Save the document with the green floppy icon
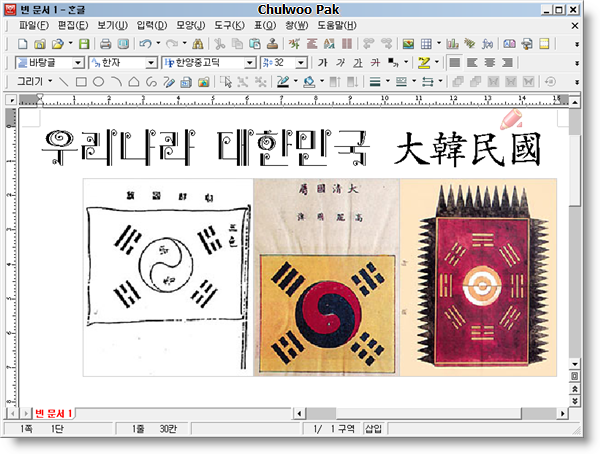Screen dimensions: 600x454 tap(84, 44)
